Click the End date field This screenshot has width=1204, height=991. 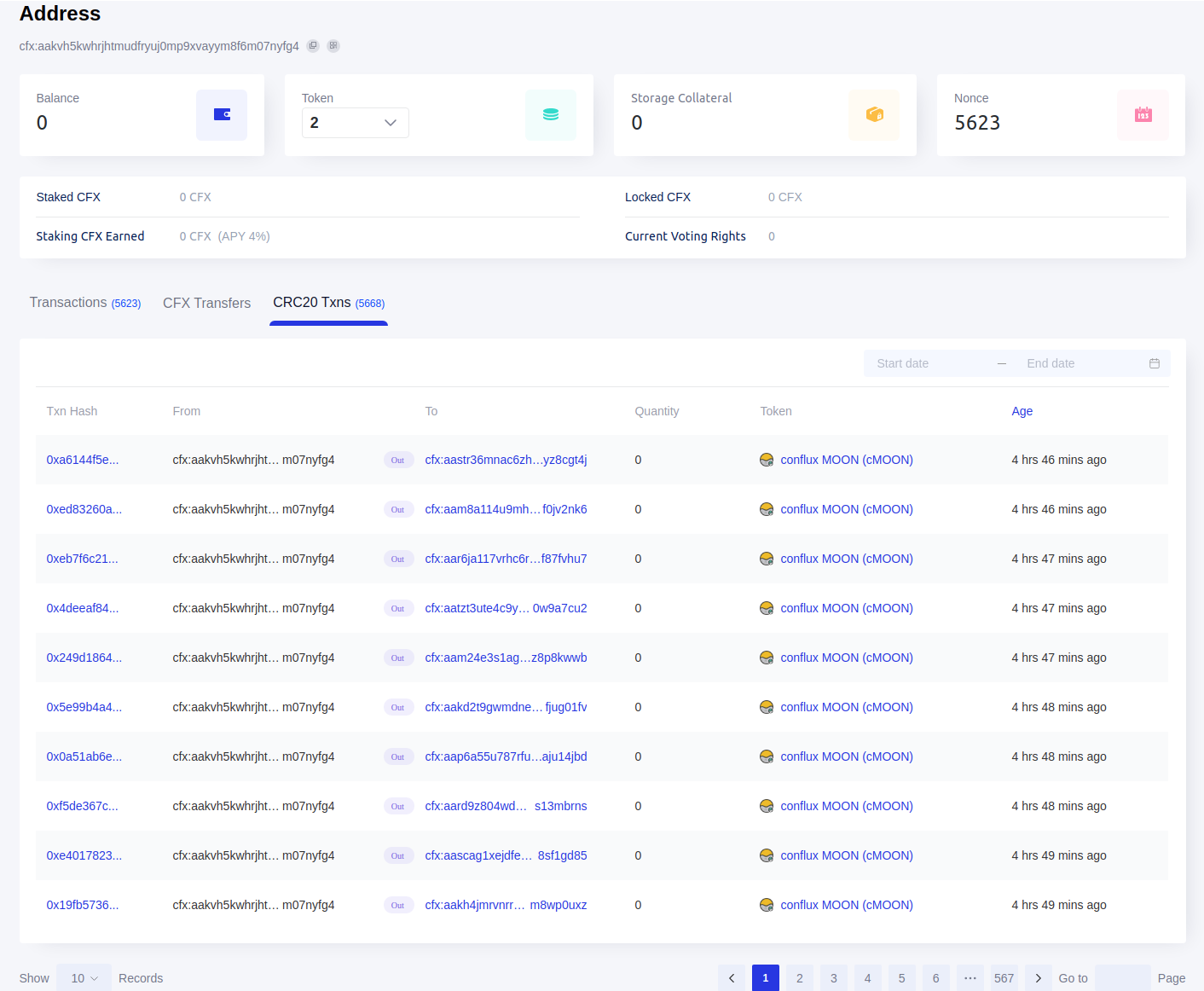(1080, 363)
